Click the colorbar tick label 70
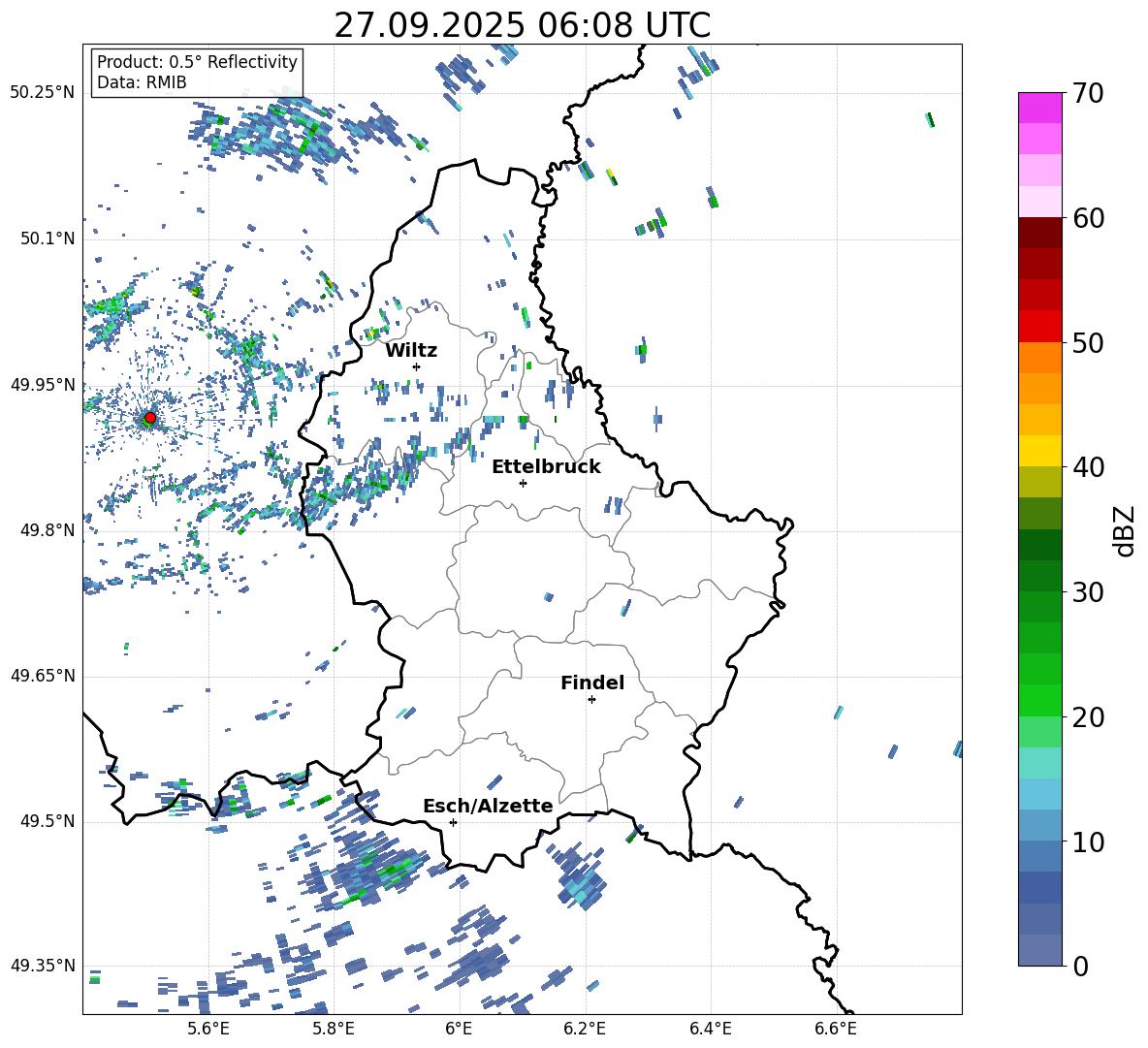The height and width of the screenshot is (1048, 1148). coord(1088,94)
